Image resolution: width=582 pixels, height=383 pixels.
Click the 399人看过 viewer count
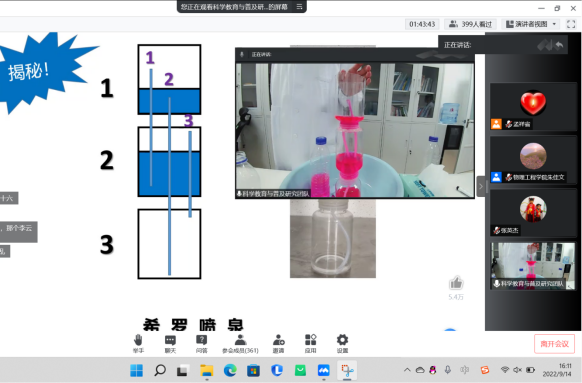[x=470, y=24]
